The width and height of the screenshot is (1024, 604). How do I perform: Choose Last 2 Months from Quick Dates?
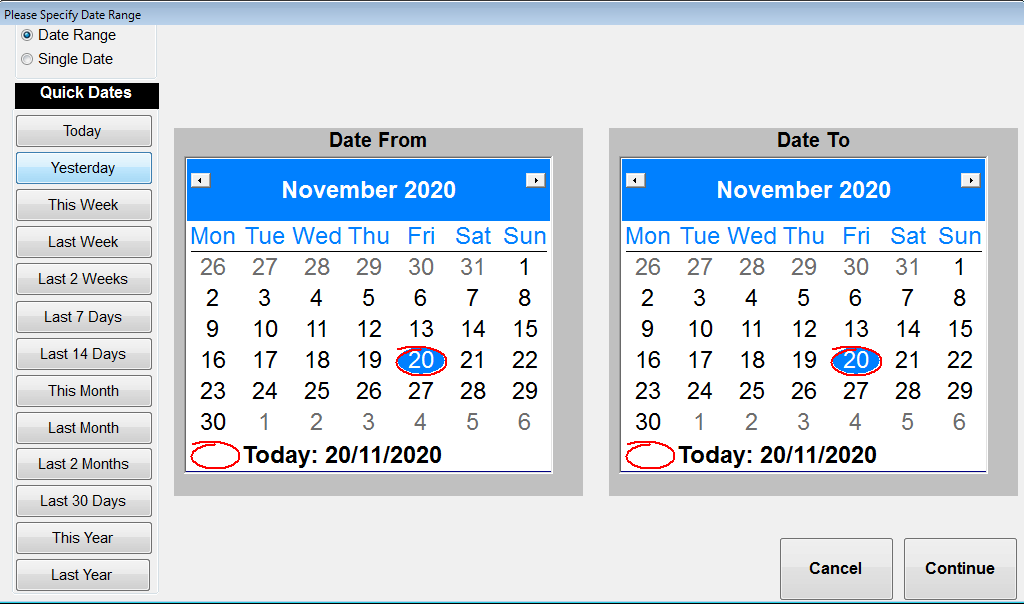[x=83, y=464]
